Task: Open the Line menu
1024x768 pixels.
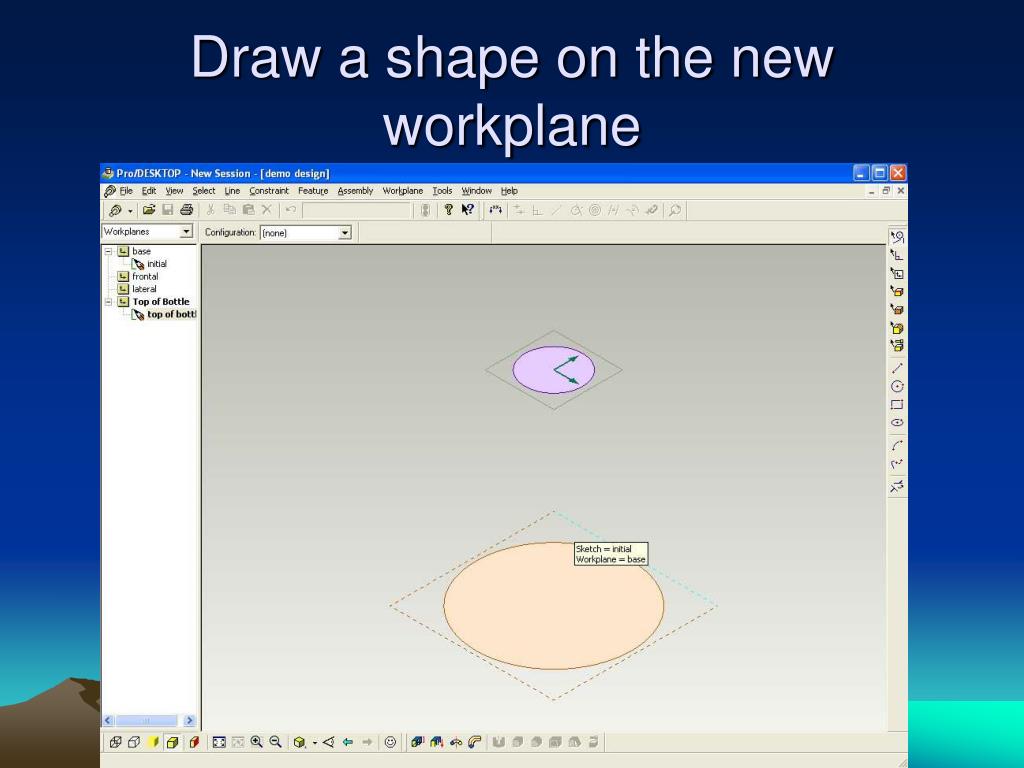Action: pos(232,191)
